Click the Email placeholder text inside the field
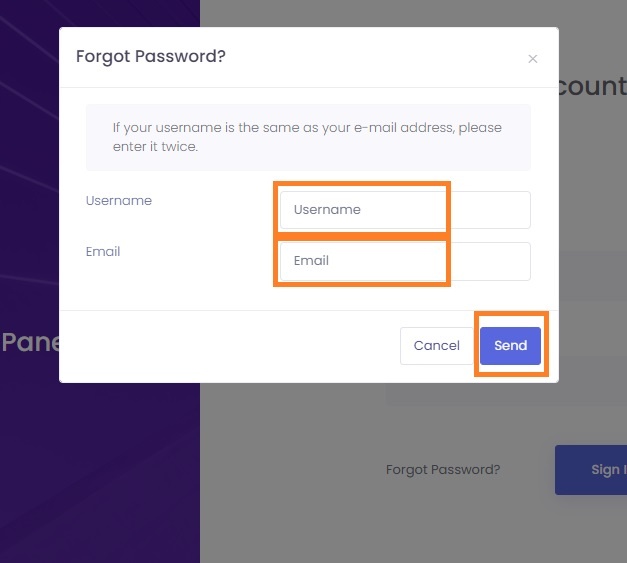Screen dimensions: 627x563 coord(311,261)
